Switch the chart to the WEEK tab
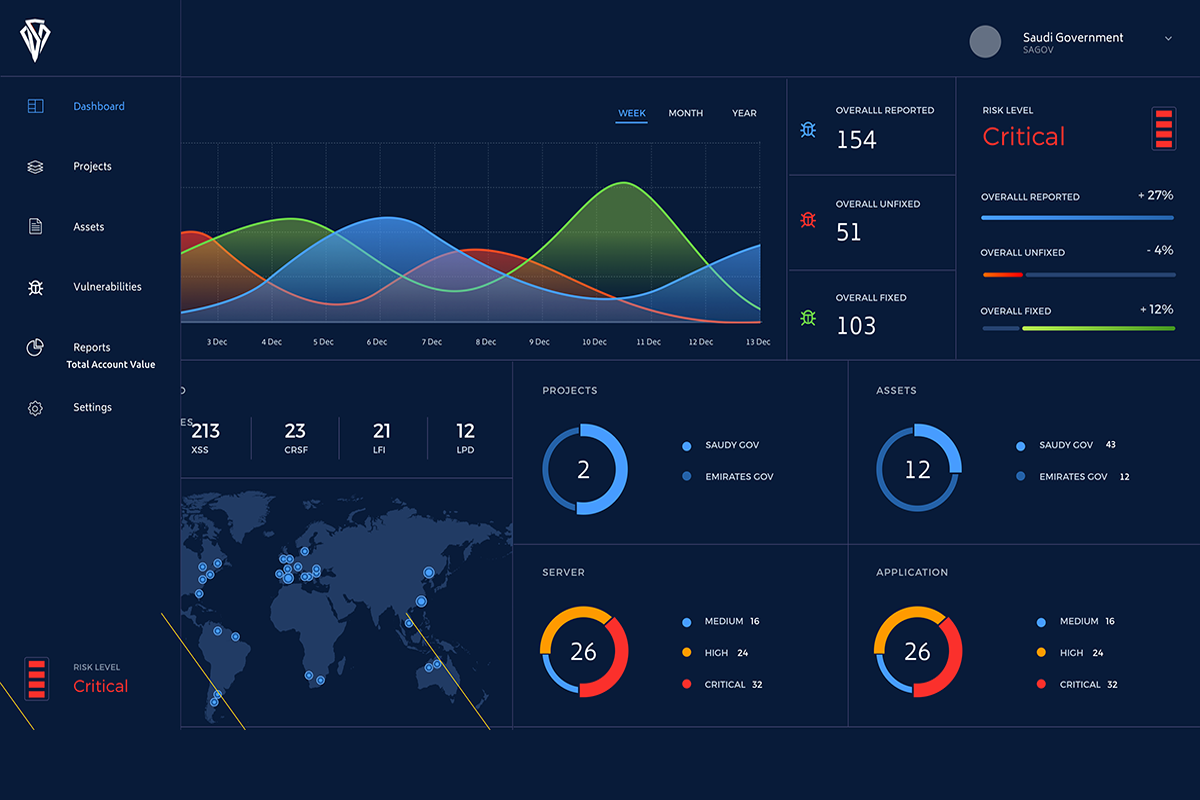This screenshot has height=800, width=1200. [632, 114]
